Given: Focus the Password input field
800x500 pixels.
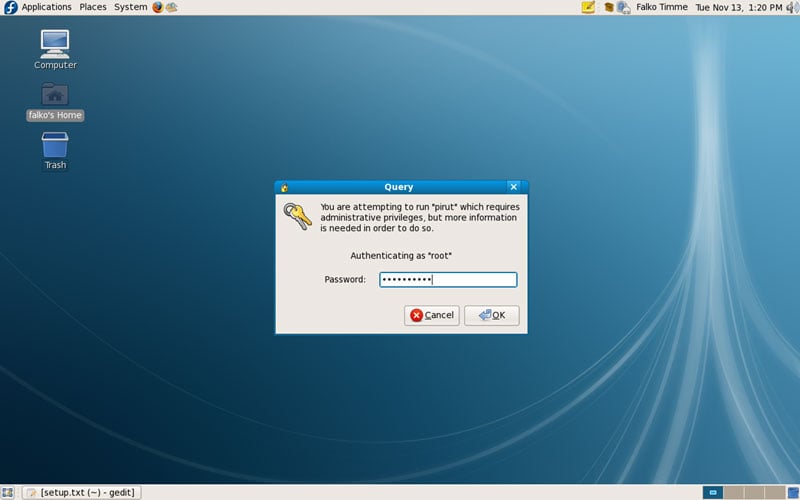Looking at the screenshot, I should (448, 280).
